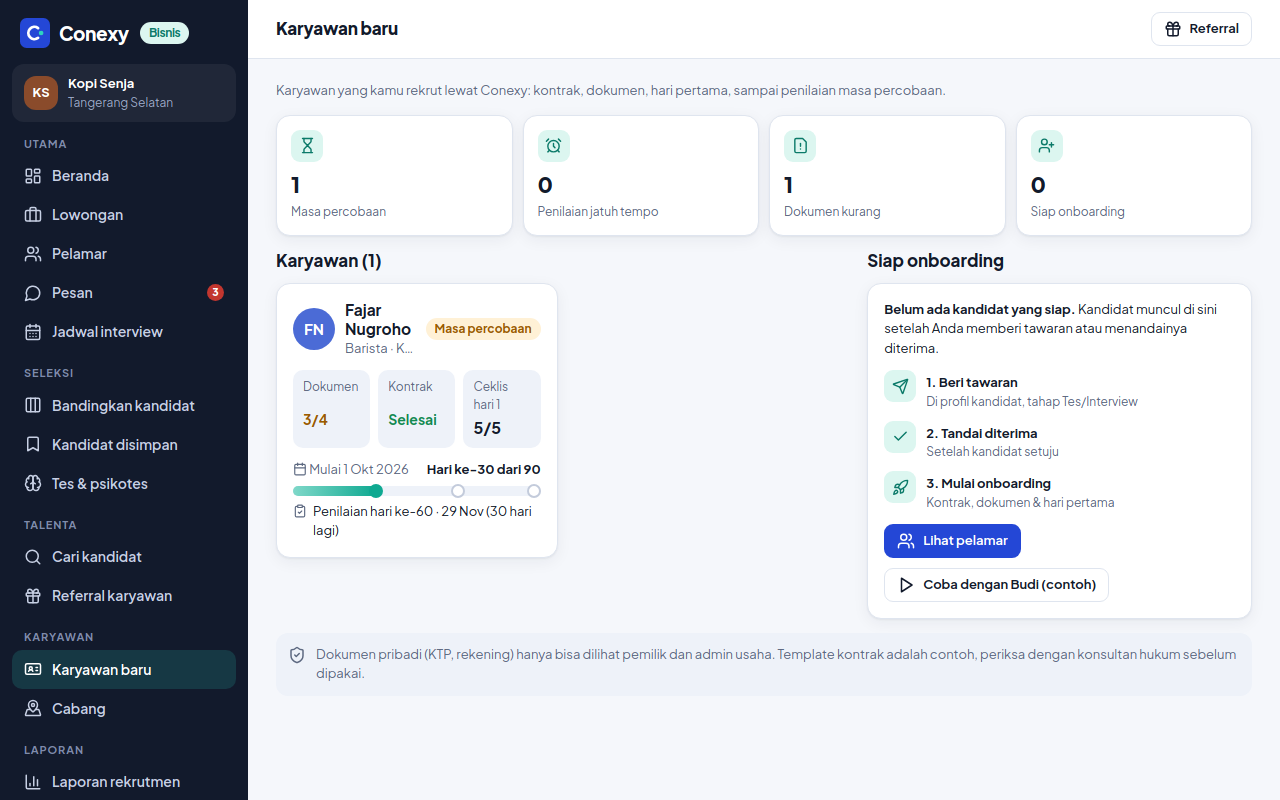Click the Lowongan briefcase icon

coord(33,215)
